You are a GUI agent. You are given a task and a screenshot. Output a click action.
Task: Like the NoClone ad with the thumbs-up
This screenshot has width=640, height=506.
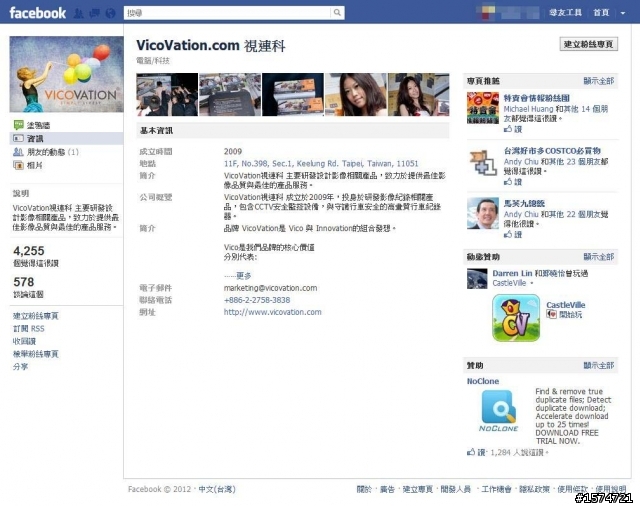click(x=476, y=452)
